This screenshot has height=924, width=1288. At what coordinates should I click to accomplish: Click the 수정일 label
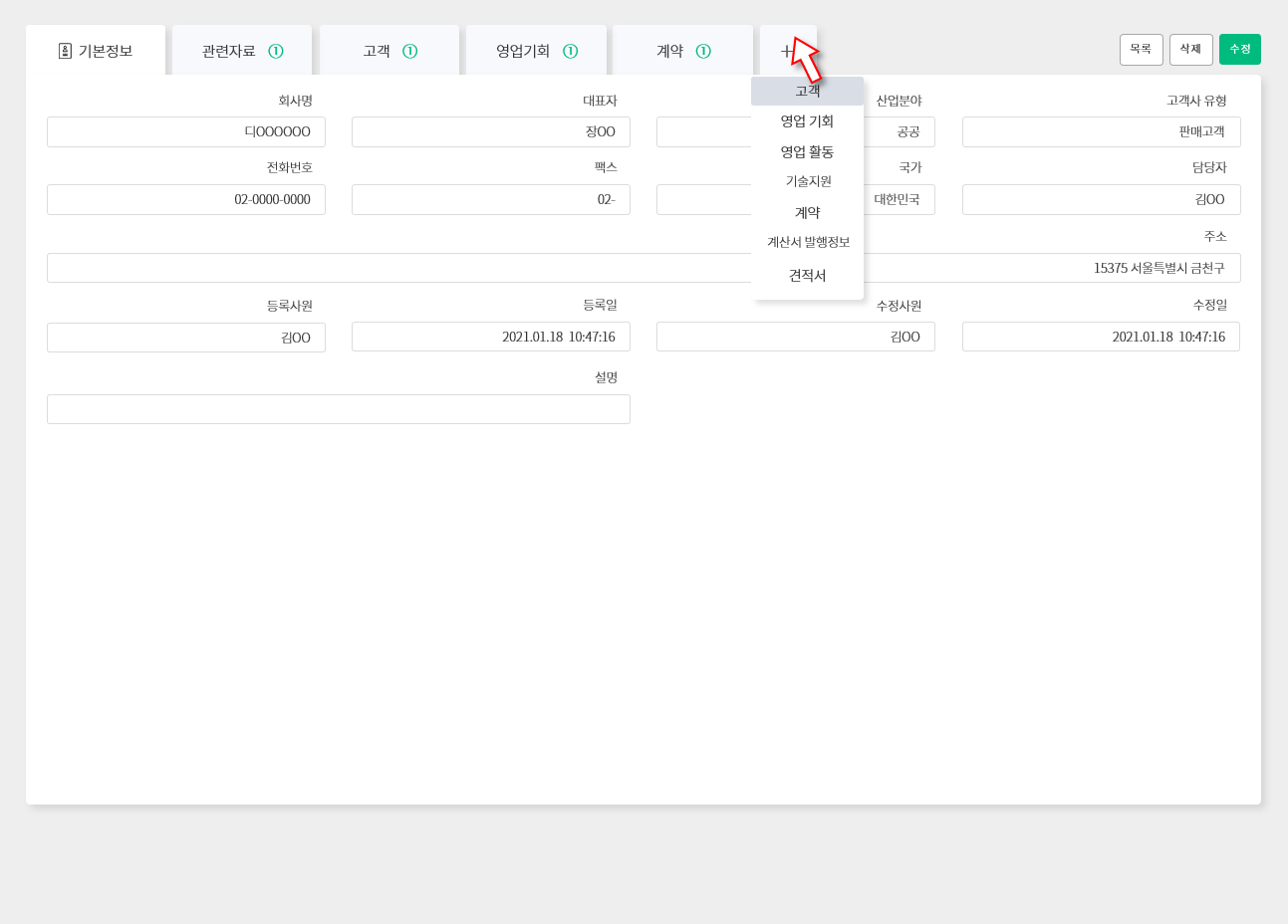[x=1209, y=305]
